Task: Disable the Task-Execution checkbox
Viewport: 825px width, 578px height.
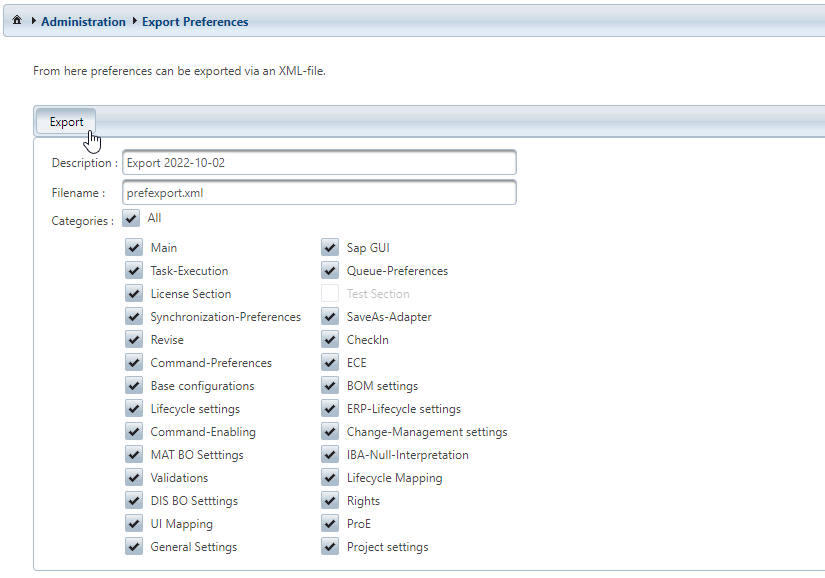Action: point(134,270)
